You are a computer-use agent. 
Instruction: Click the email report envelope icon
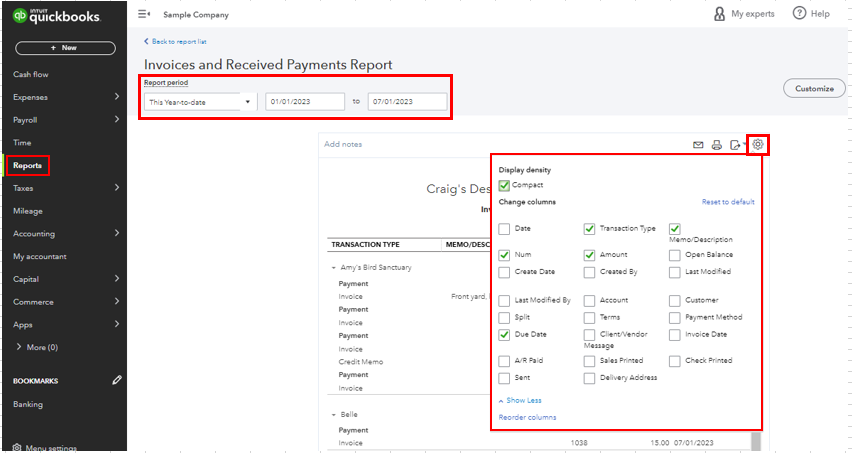(698, 145)
